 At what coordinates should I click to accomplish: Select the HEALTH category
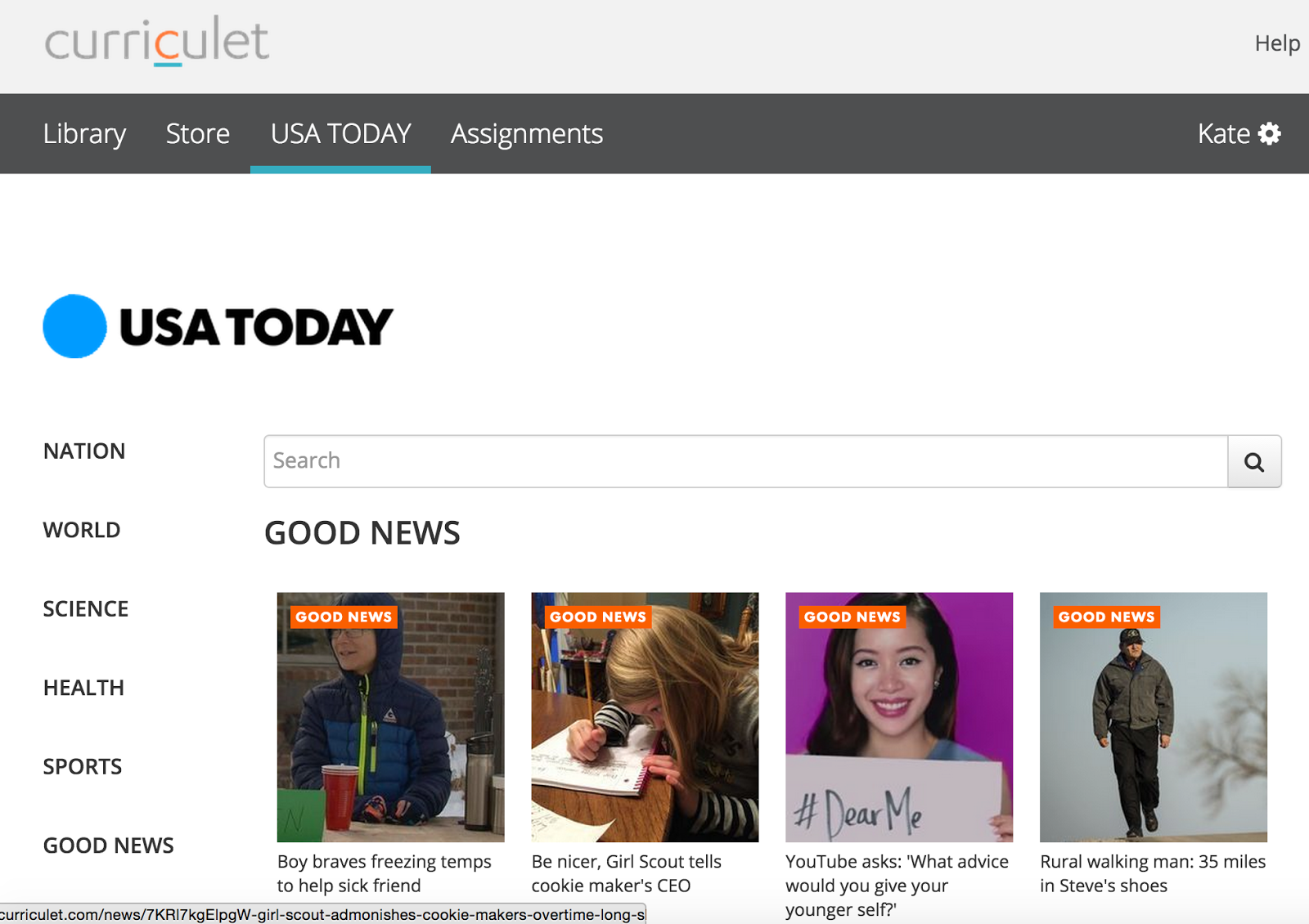click(83, 688)
